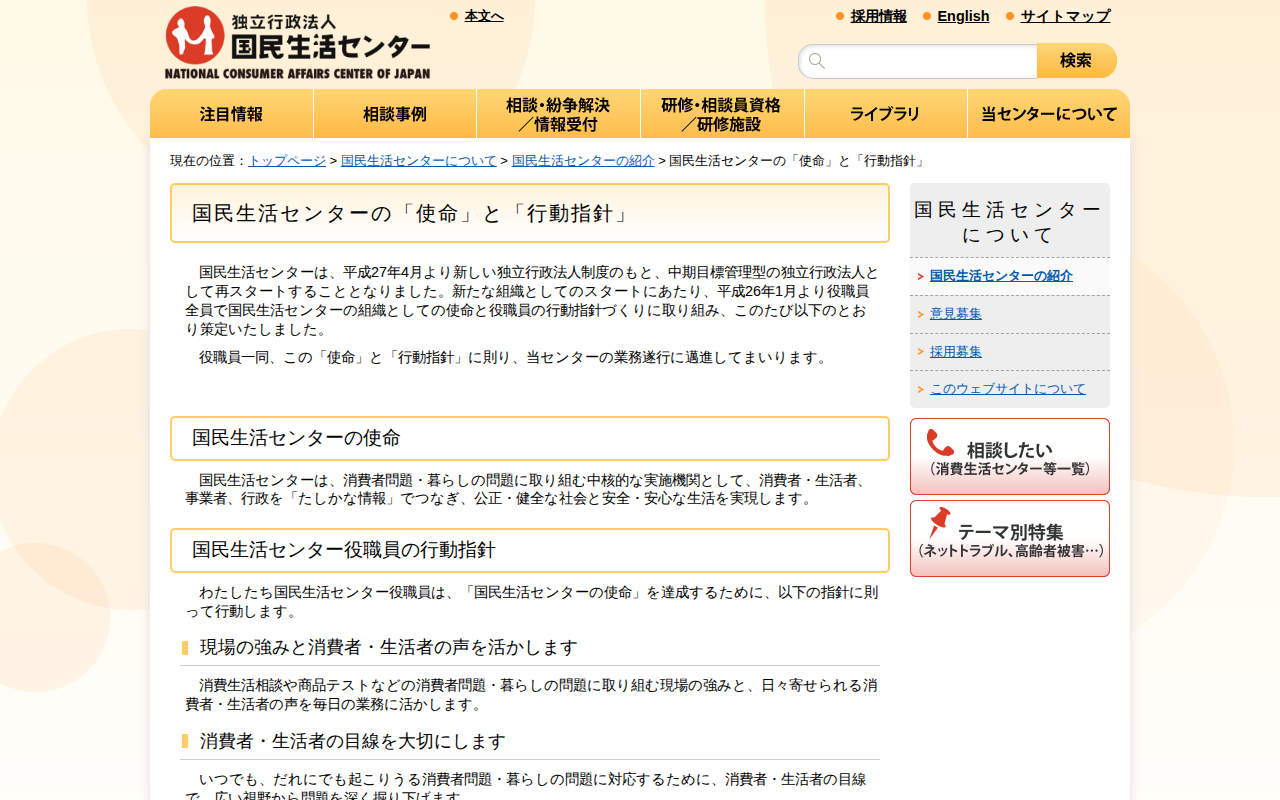1280x800 pixels.
Task: Open the 注目情報 menu tab
Action: pos(232,114)
